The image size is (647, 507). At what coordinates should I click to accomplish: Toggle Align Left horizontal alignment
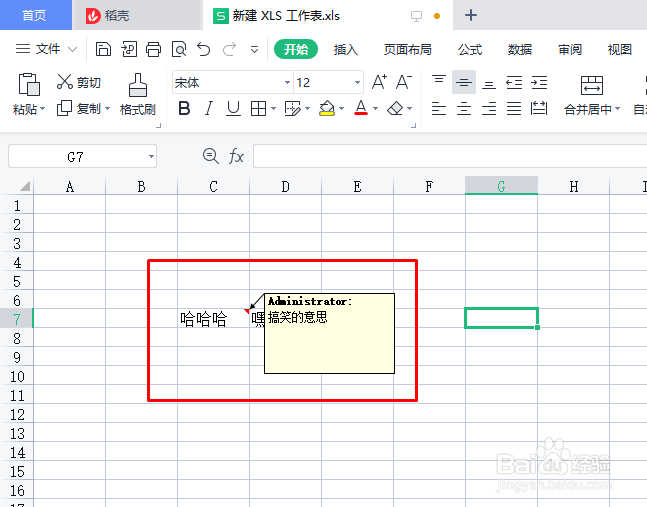tap(439, 108)
